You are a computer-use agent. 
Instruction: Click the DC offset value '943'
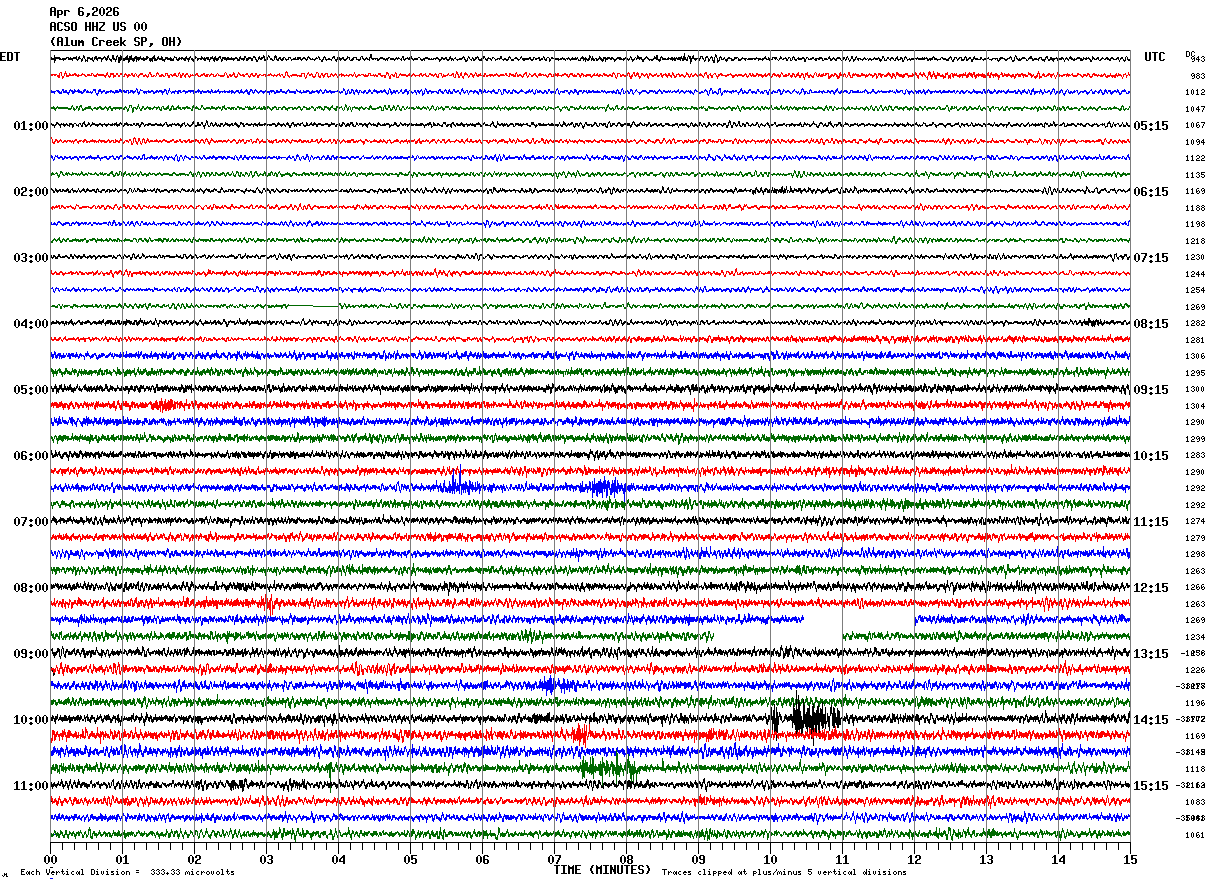pyautogui.click(x=1198, y=60)
